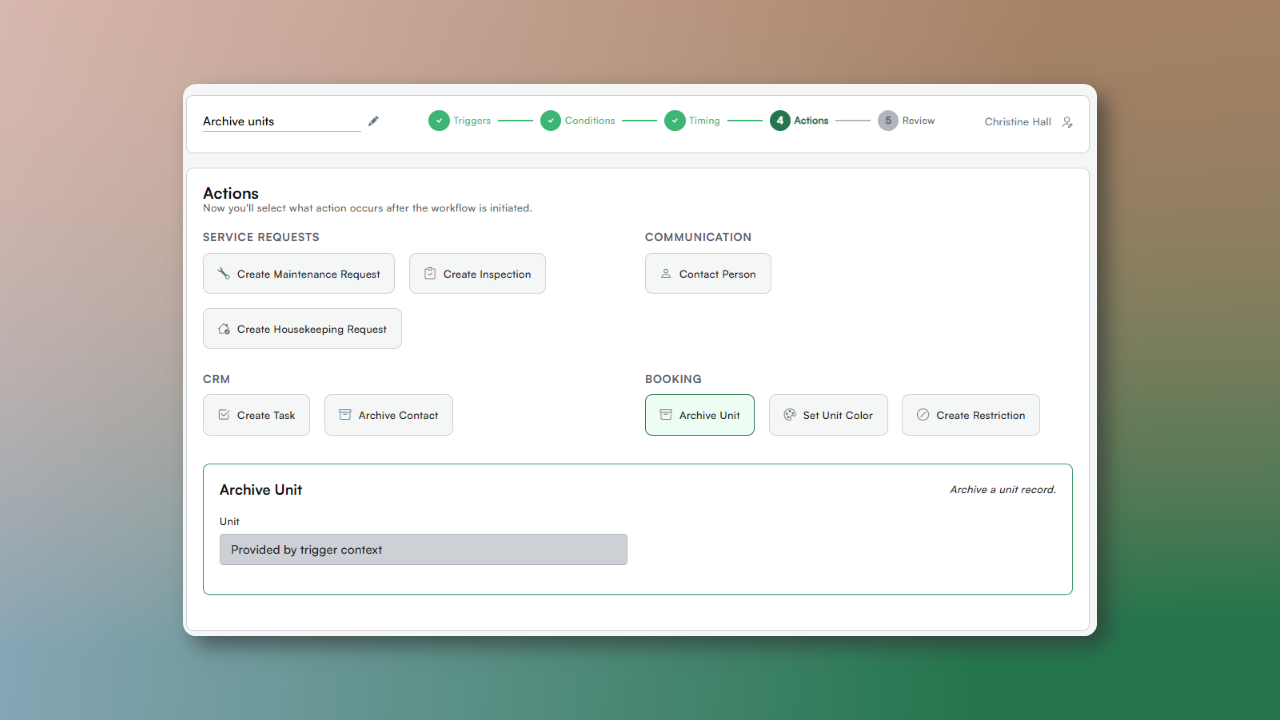1280x720 pixels.
Task: Open the Conditions step
Action: (x=578, y=121)
